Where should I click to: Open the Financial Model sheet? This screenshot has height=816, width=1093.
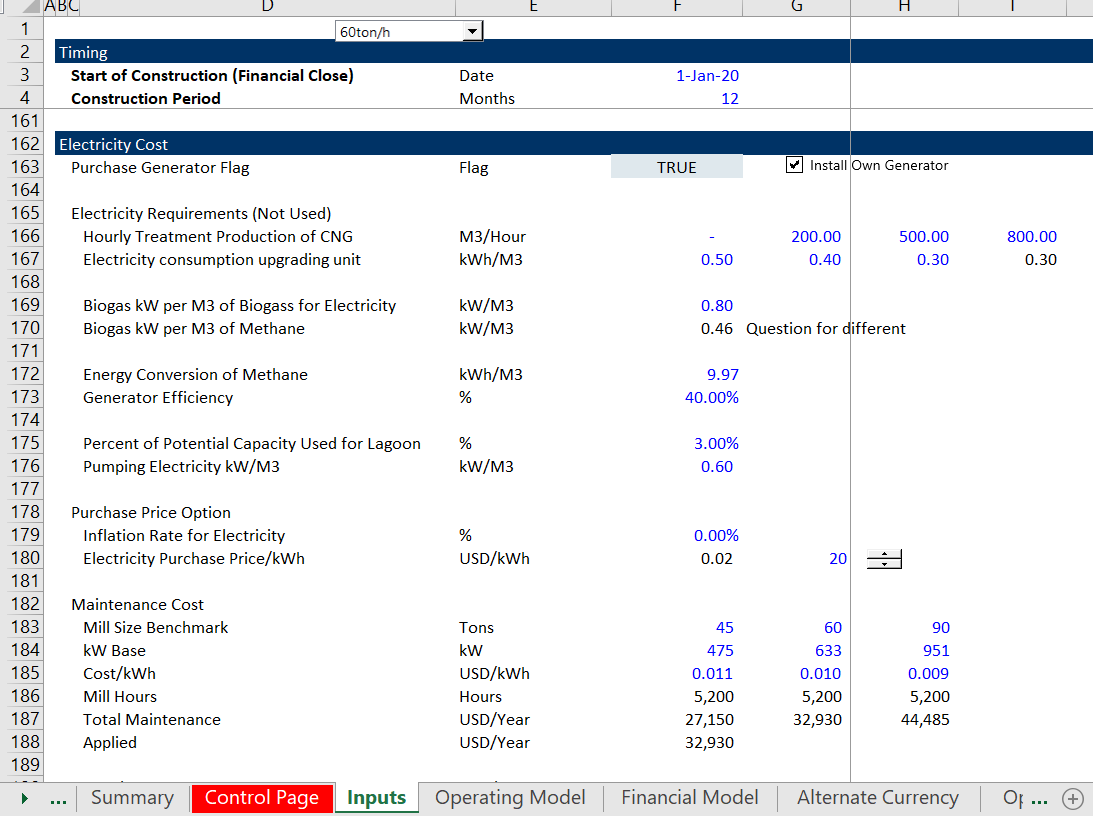(x=689, y=798)
